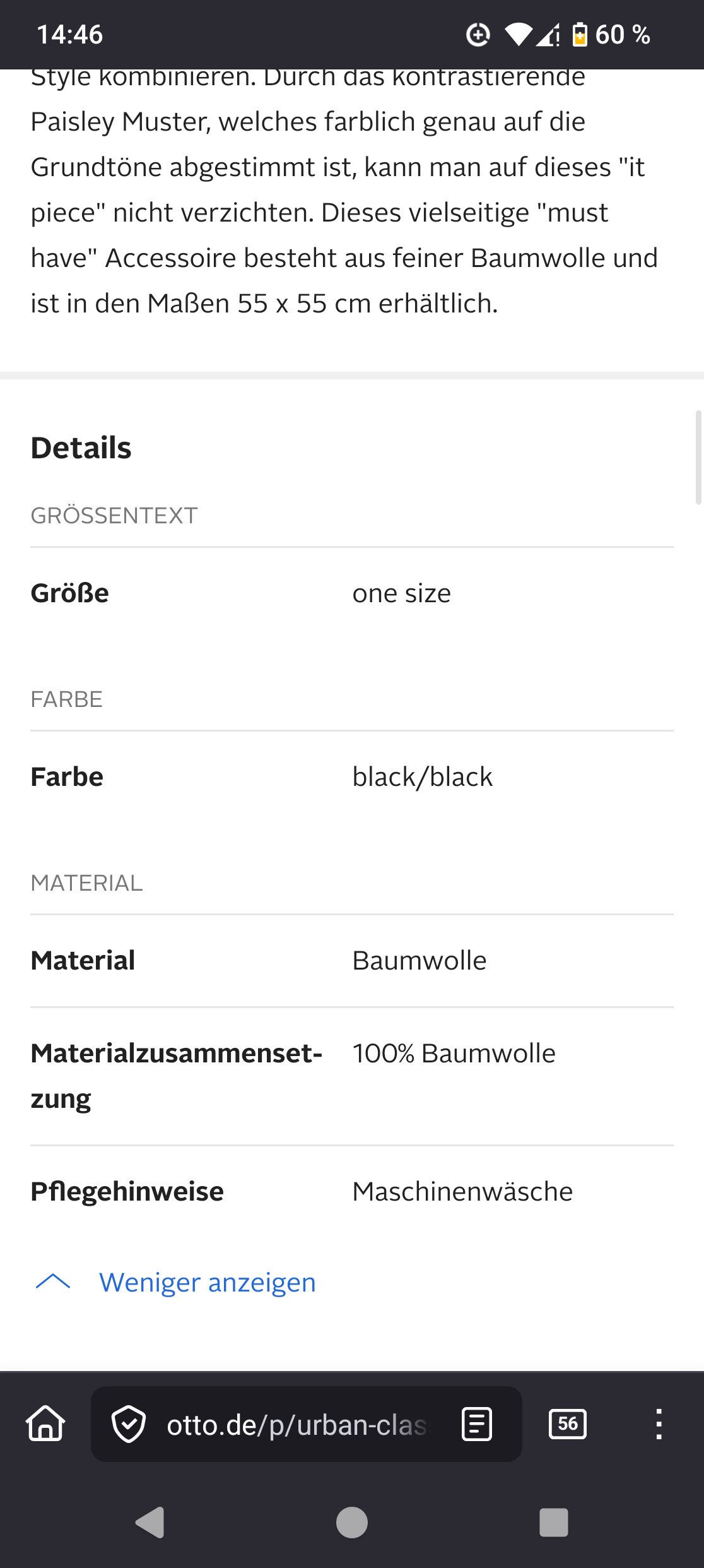Collapse details via the up chevron
The height and width of the screenshot is (1568, 704).
point(53,1282)
